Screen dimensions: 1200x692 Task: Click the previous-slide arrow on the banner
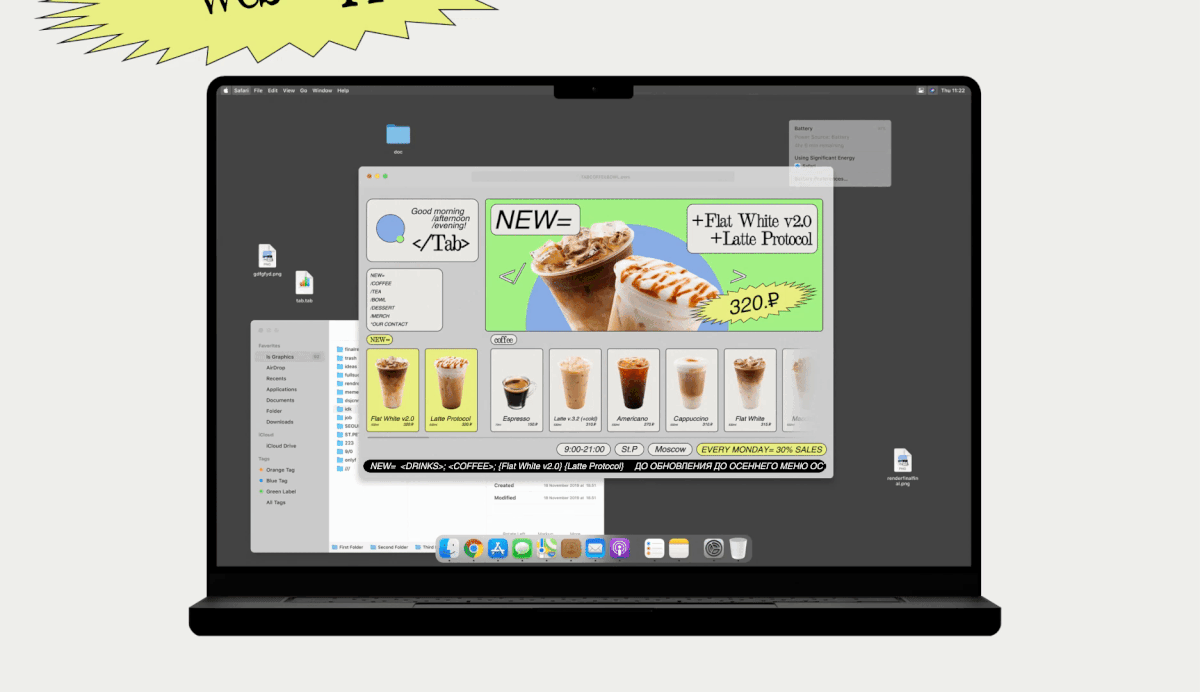pos(512,275)
